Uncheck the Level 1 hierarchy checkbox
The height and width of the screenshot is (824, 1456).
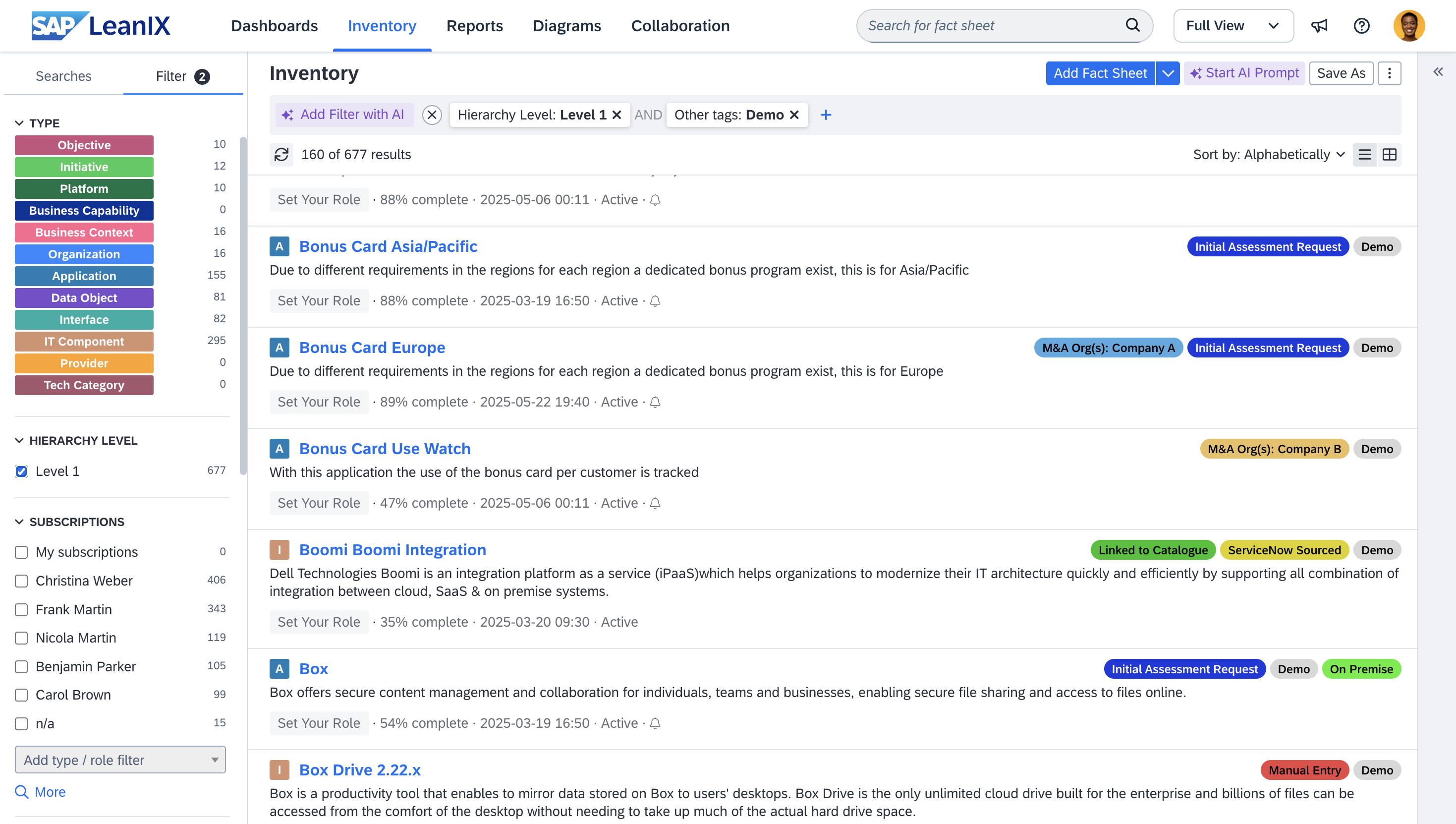coord(21,471)
